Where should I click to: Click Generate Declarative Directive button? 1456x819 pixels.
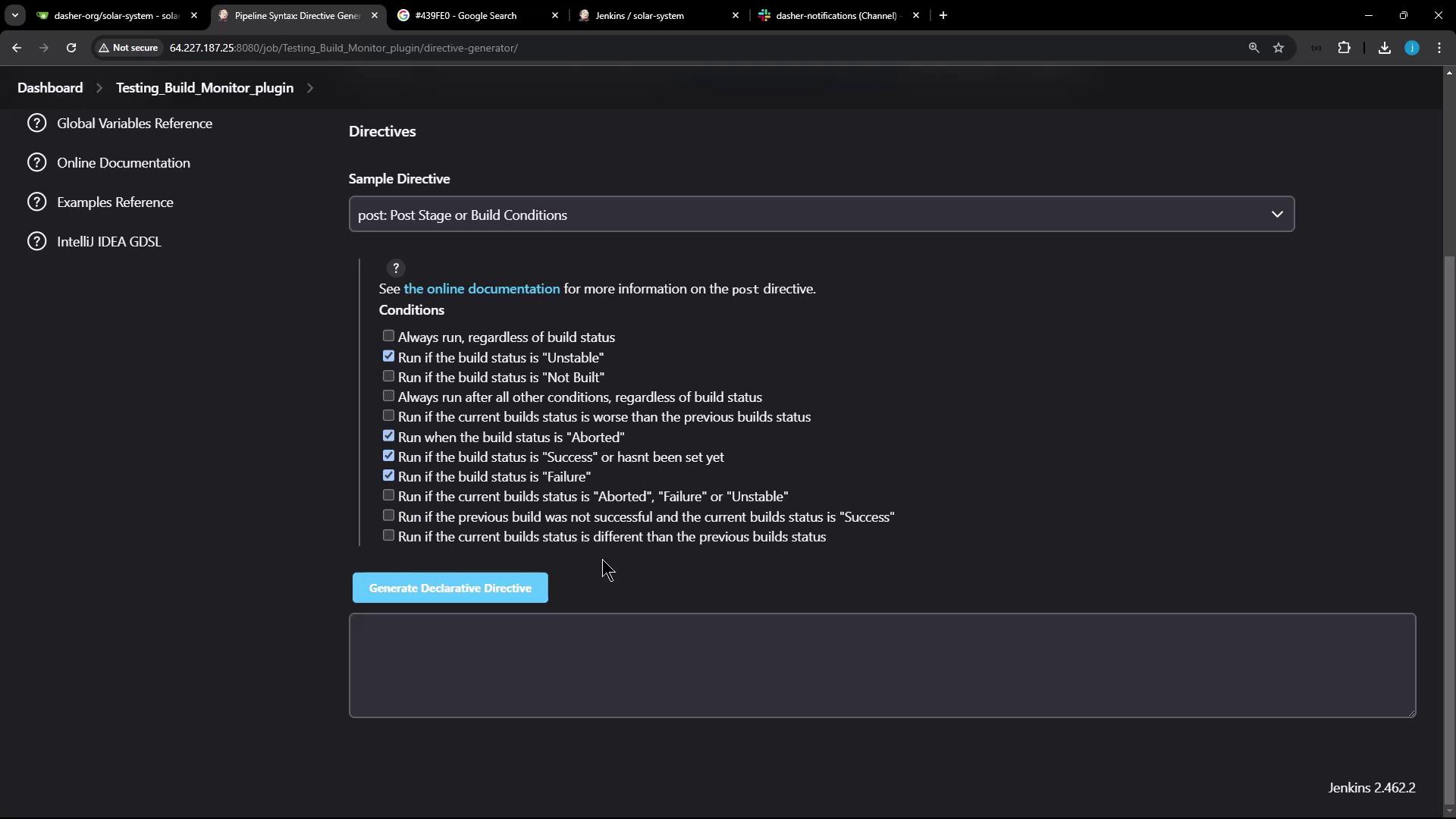click(x=450, y=588)
